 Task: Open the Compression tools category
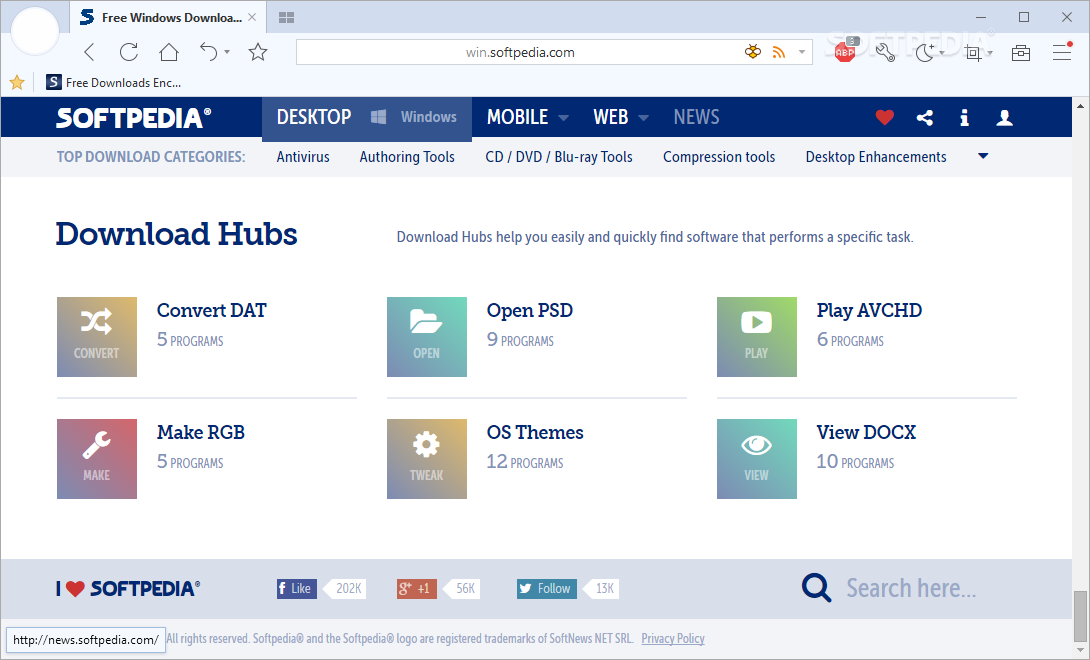coord(719,157)
